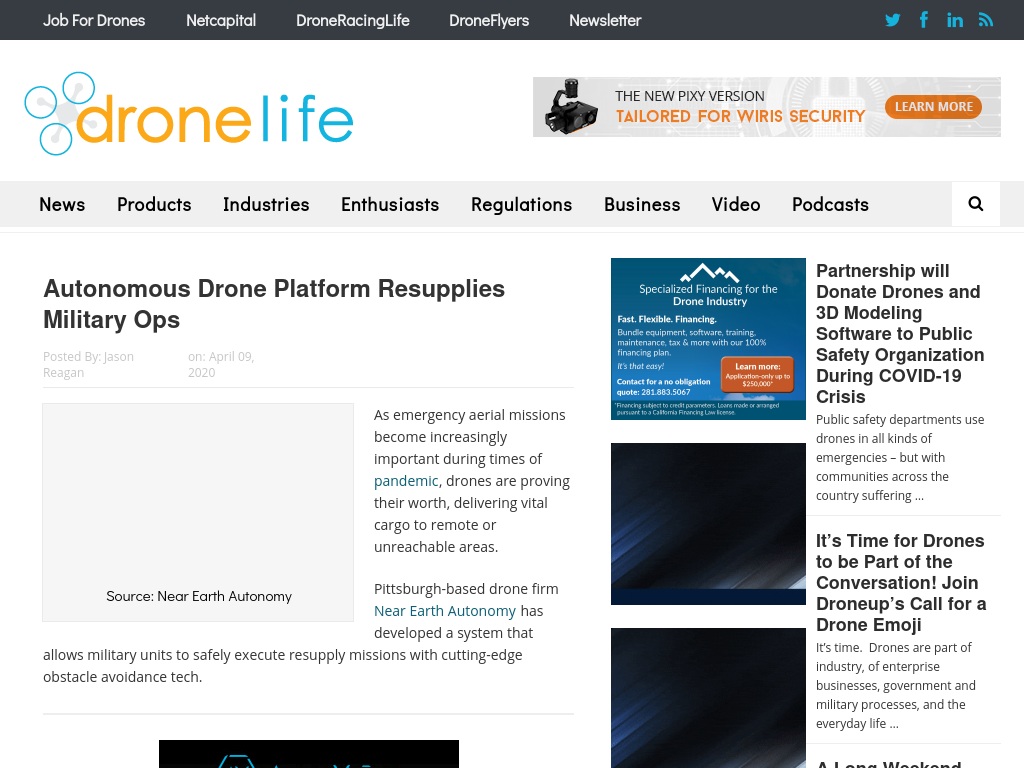The height and width of the screenshot is (768, 1024).
Task: Open DroneFlyers in top bar
Action: click(489, 20)
